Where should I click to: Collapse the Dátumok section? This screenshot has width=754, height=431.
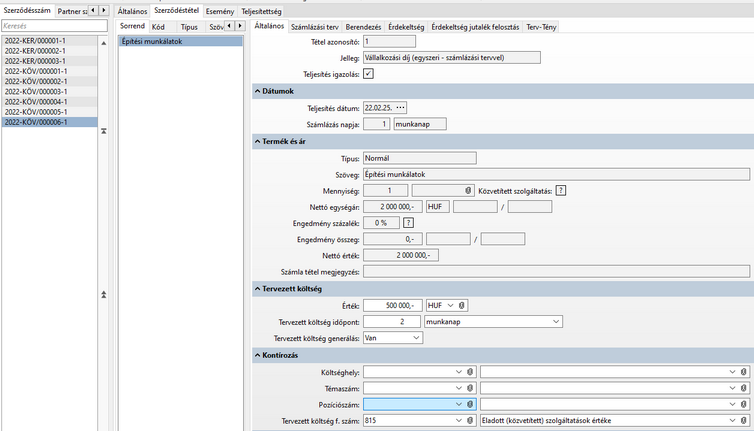point(260,91)
